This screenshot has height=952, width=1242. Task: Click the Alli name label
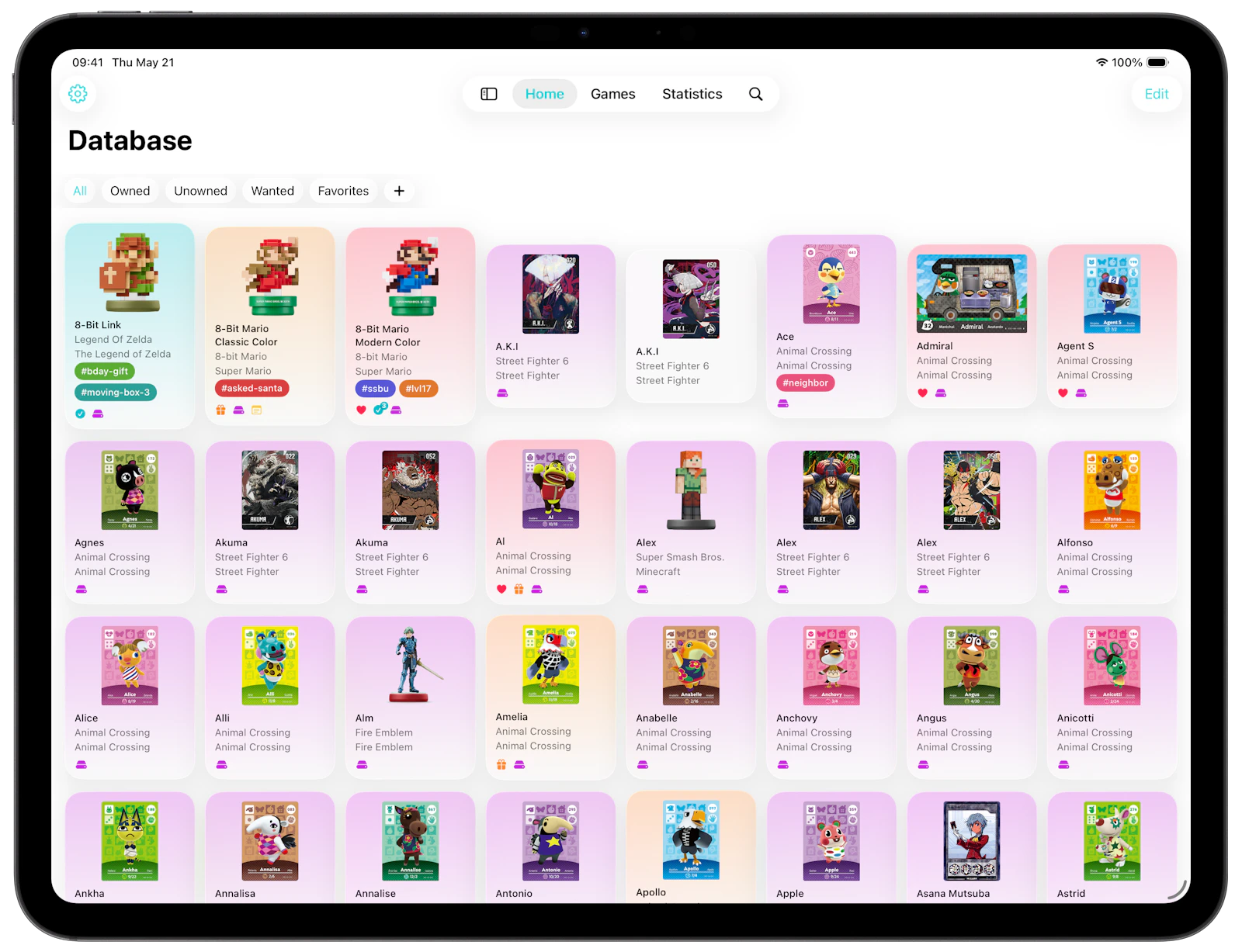[x=222, y=718]
